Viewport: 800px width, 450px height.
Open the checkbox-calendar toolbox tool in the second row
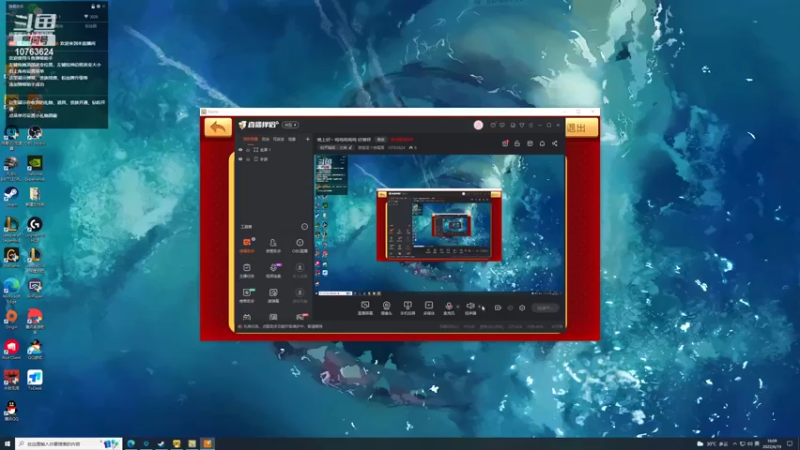click(247, 270)
